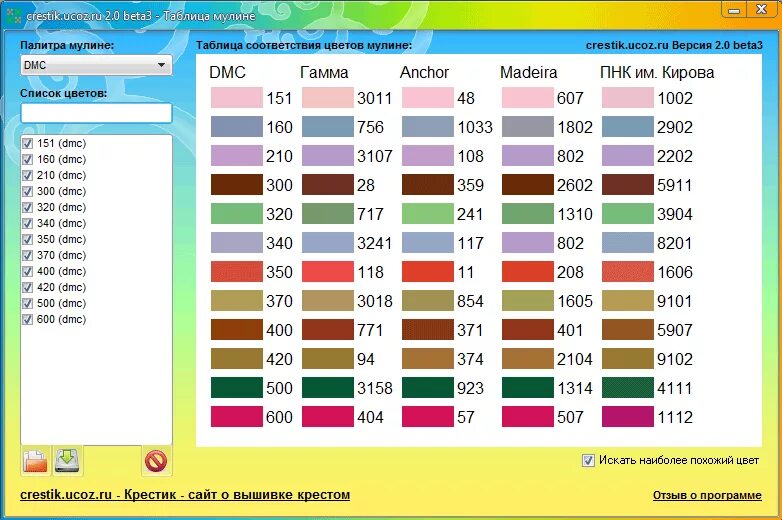This screenshot has height=520, width=782.
Task: Close the Таблица мулине window
Action: pos(761,10)
